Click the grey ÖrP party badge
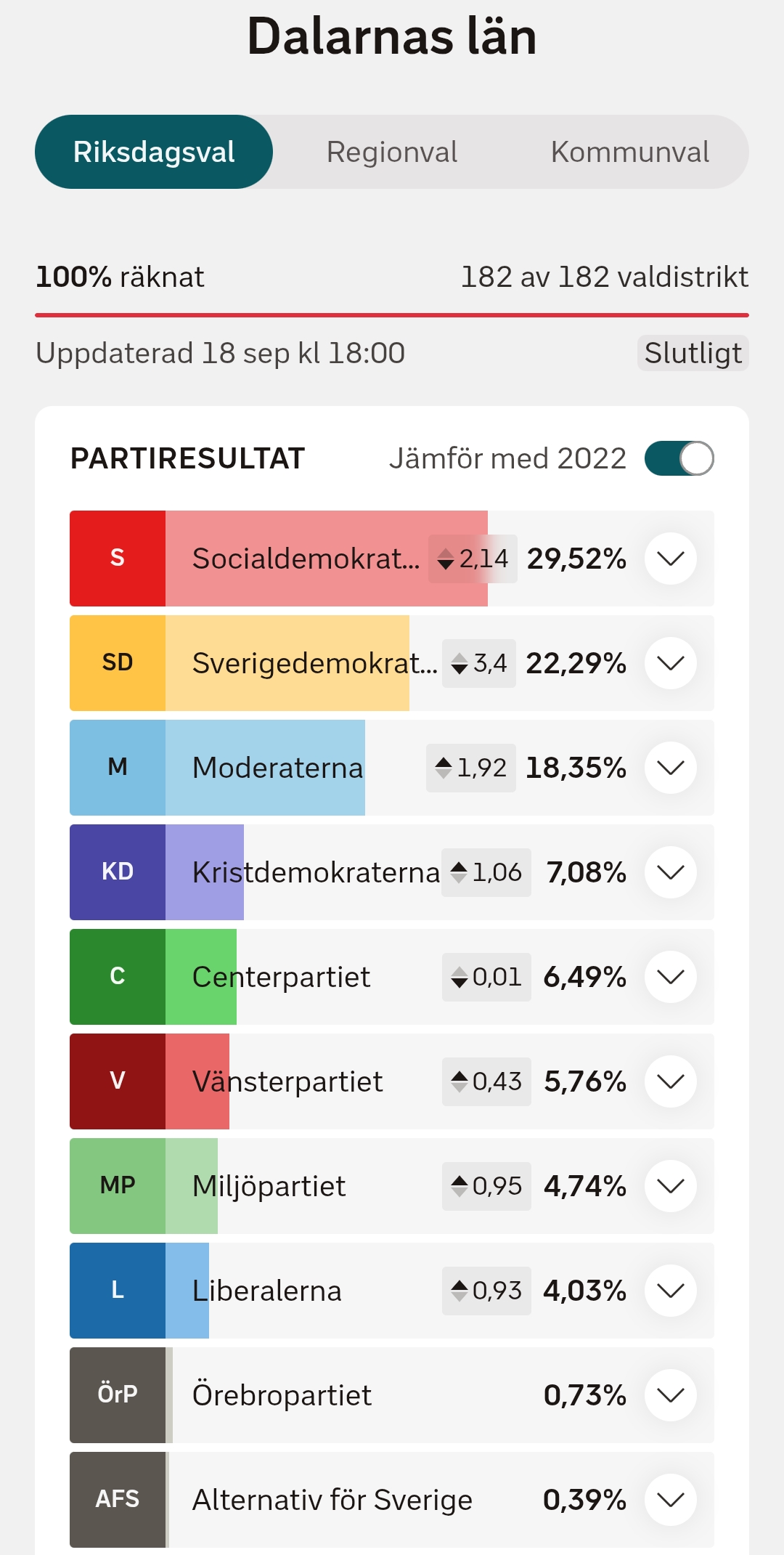 click(x=118, y=1395)
